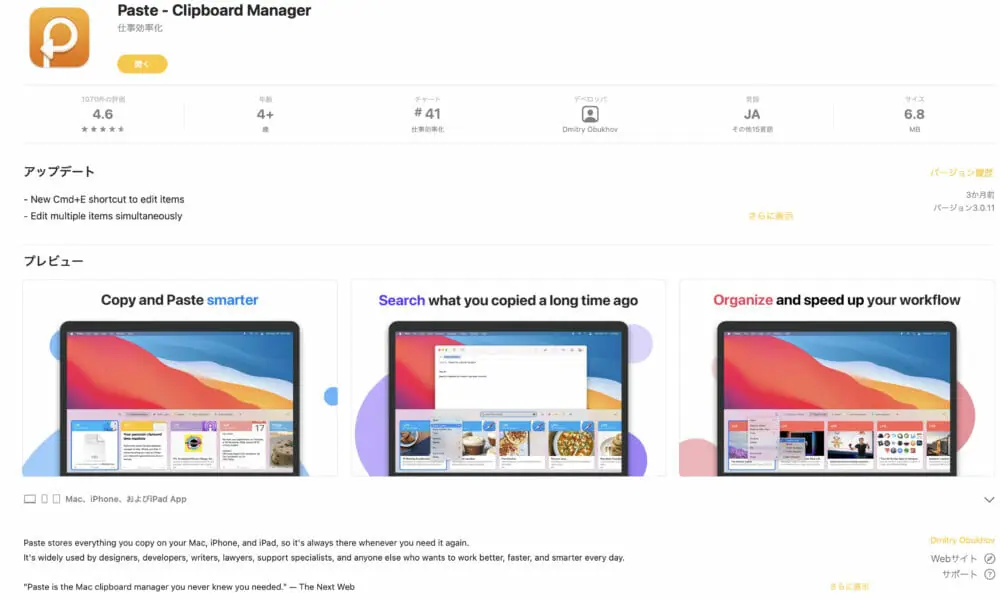Open the Dmitry Obukhov developer link

click(x=962, y=541)
